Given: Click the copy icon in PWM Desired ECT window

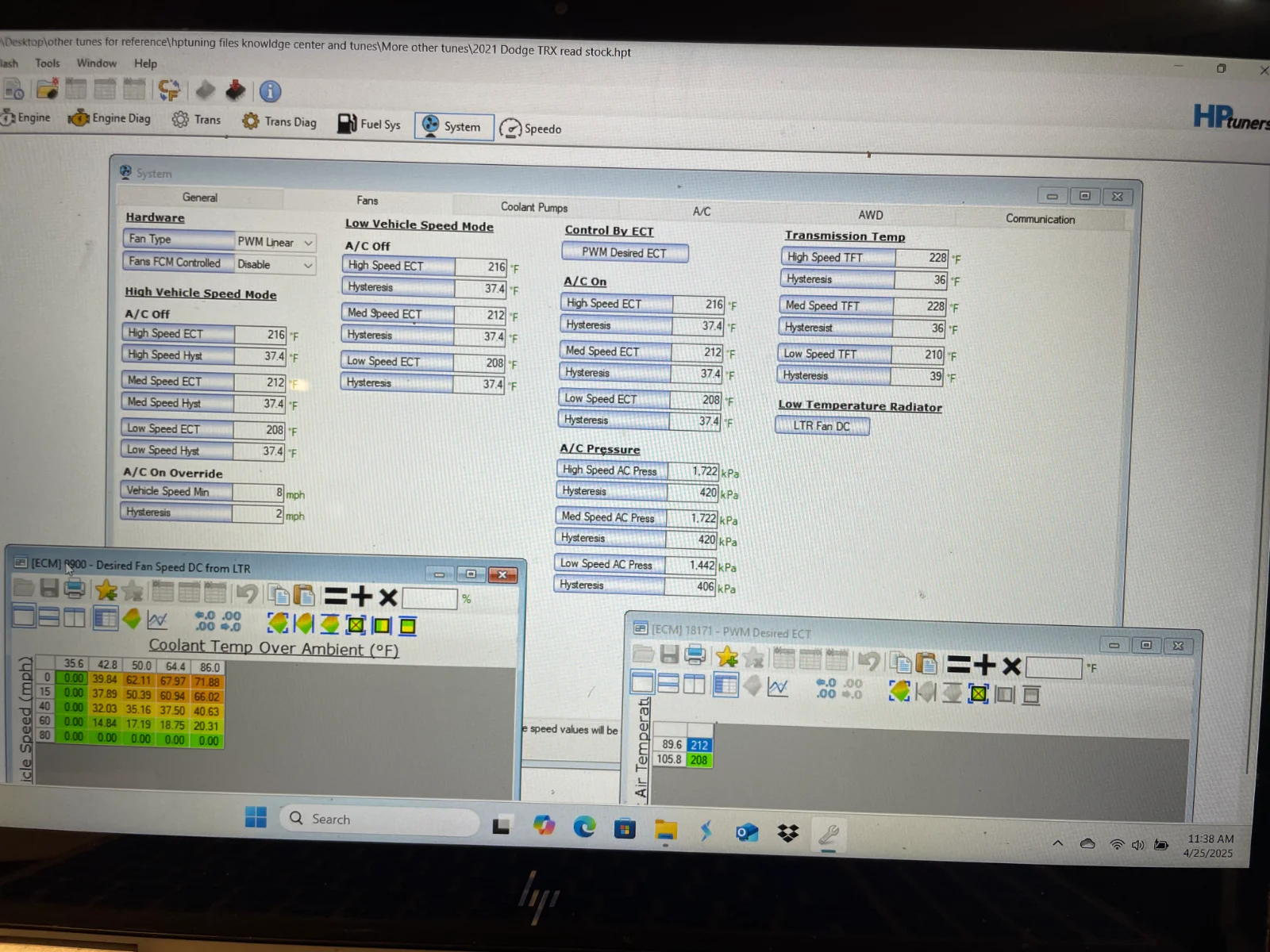Looking at the screenshot, I should pyautogui.click(x=900, y=662).
